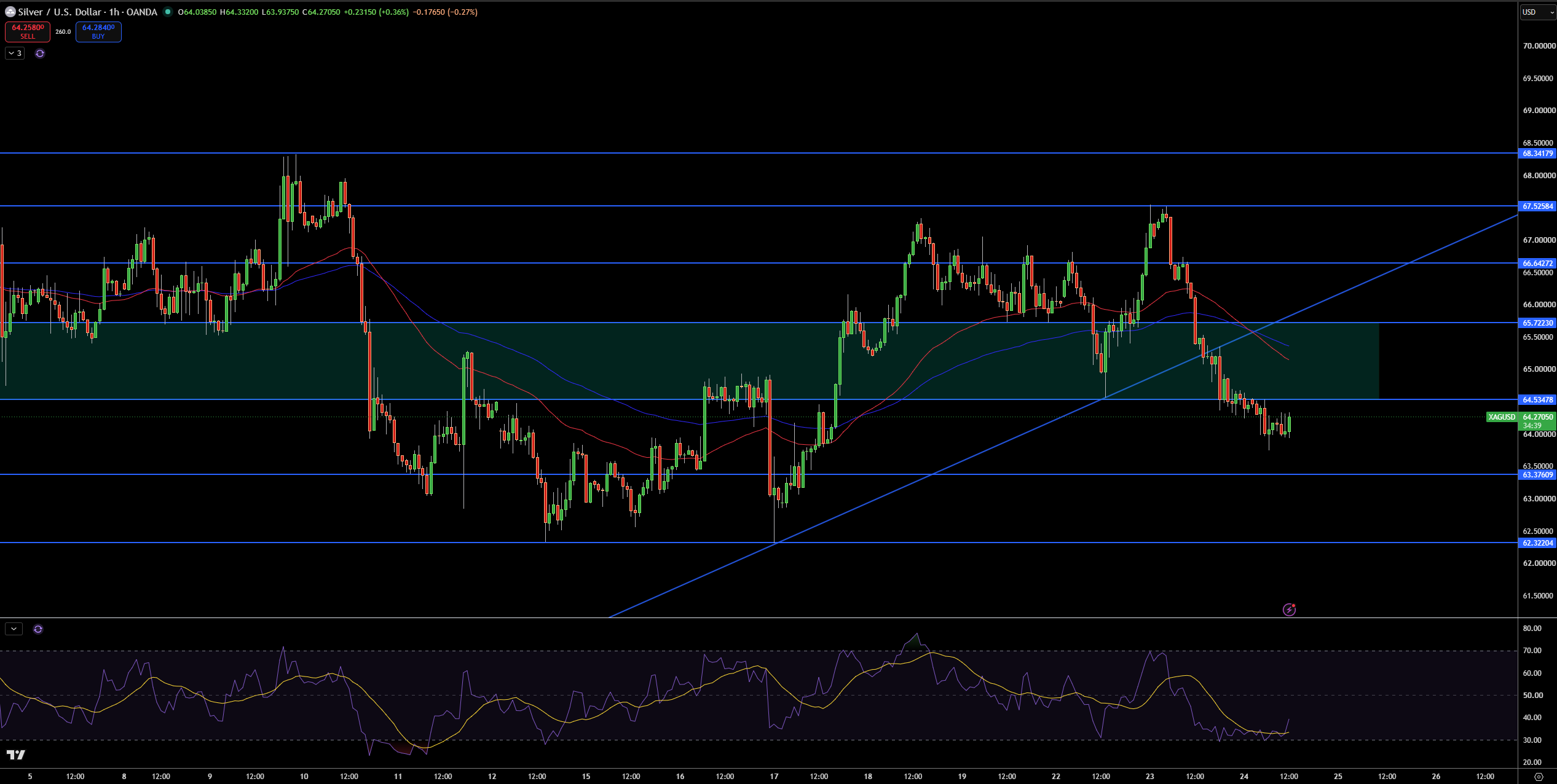Click the green shaded rectangle zone
The height and width of the screenshot is (784, 1557).
690,361
